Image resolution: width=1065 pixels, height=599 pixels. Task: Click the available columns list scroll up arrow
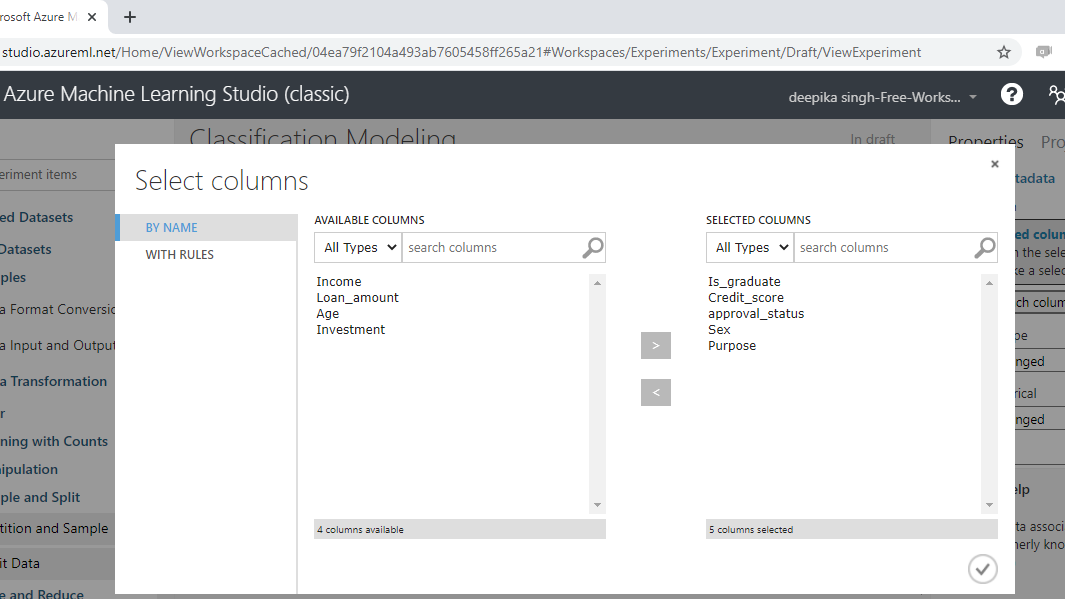597,283
